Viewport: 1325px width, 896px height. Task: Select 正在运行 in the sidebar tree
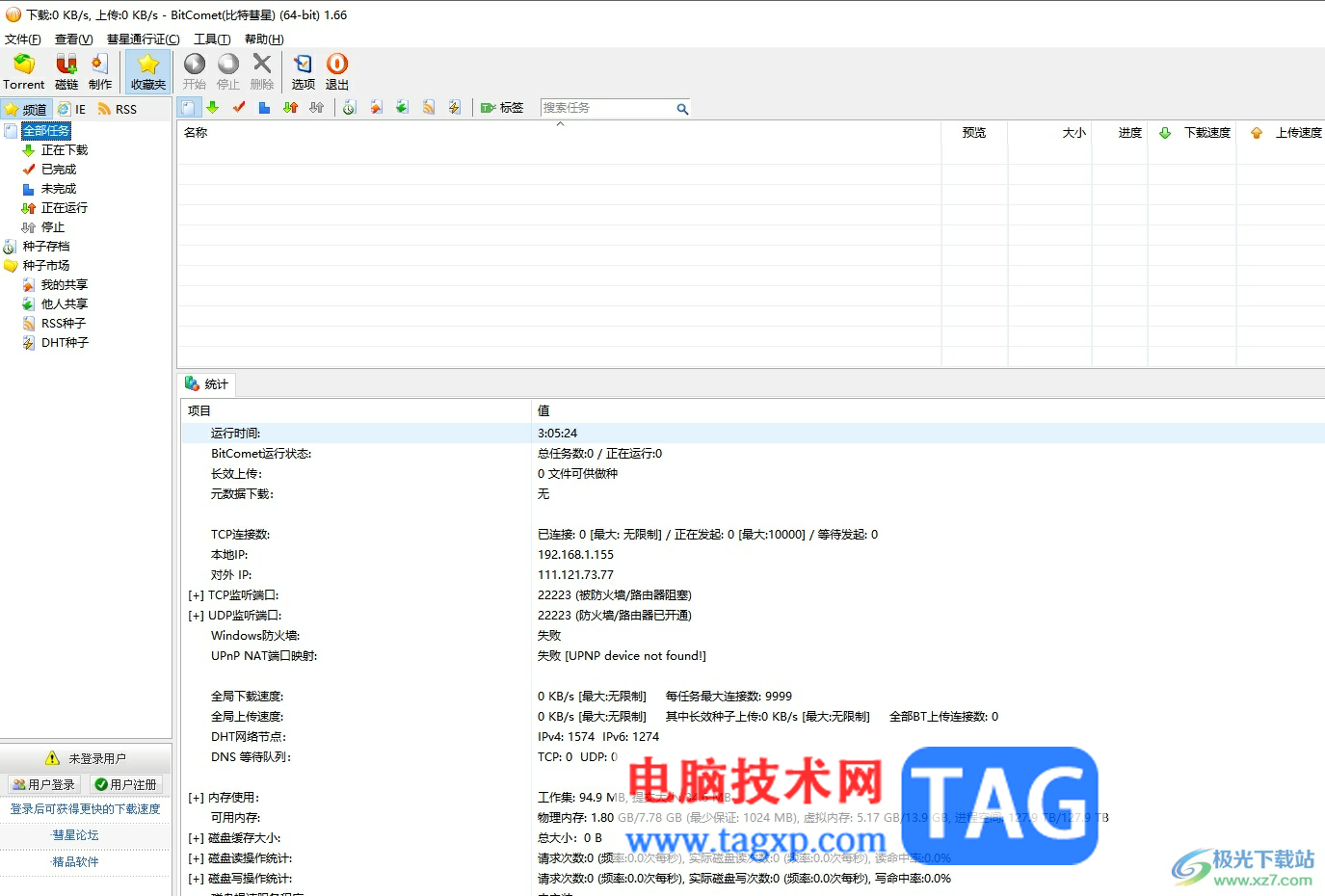point(65,208)
